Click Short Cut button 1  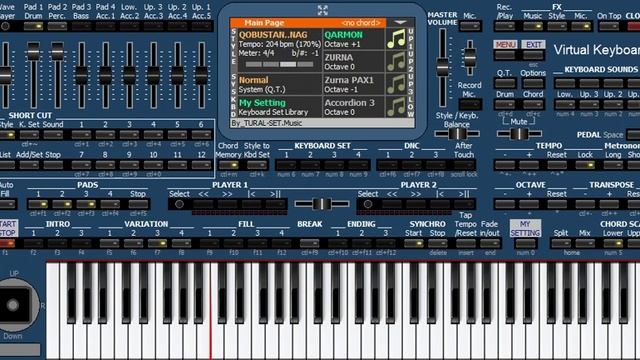pos(81,134)
